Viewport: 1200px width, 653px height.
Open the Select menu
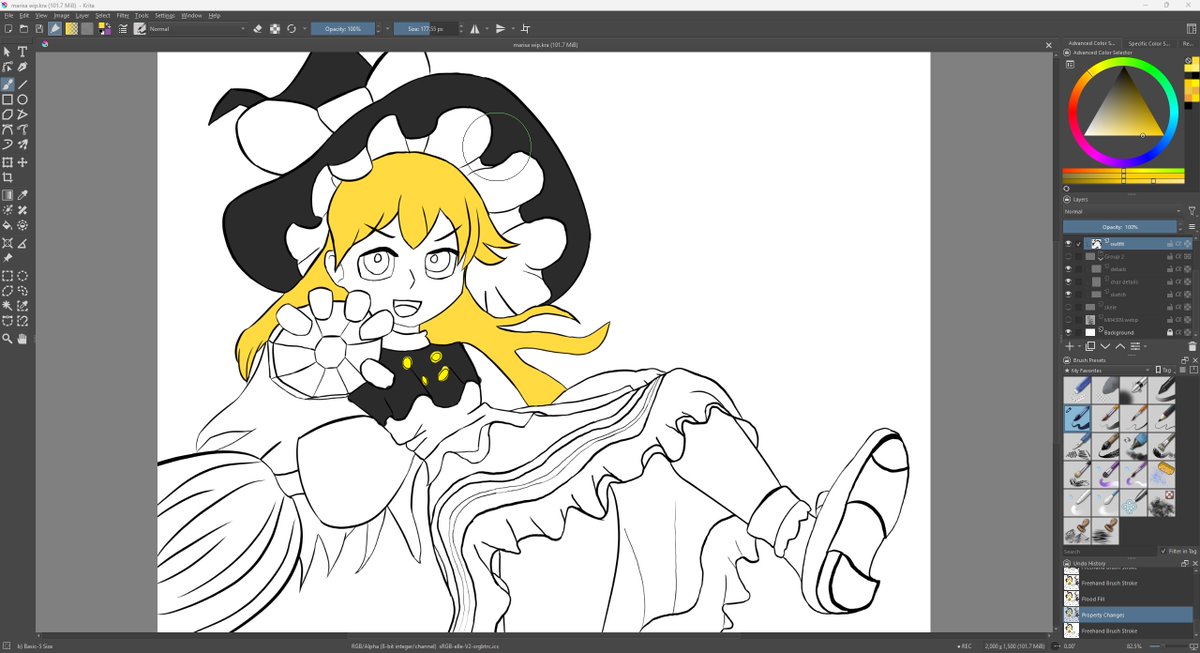[x=103, y=16]
